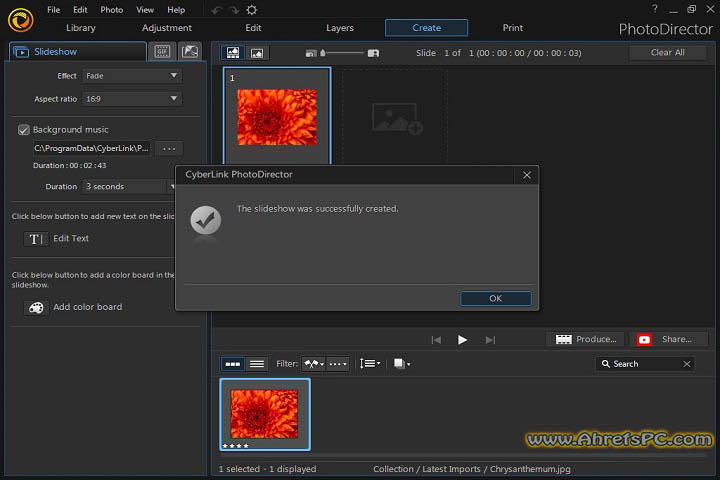Click the '1 selected - 1 displayed' status
The height and width of the screenshot is (480, 720).
[267, 469]
